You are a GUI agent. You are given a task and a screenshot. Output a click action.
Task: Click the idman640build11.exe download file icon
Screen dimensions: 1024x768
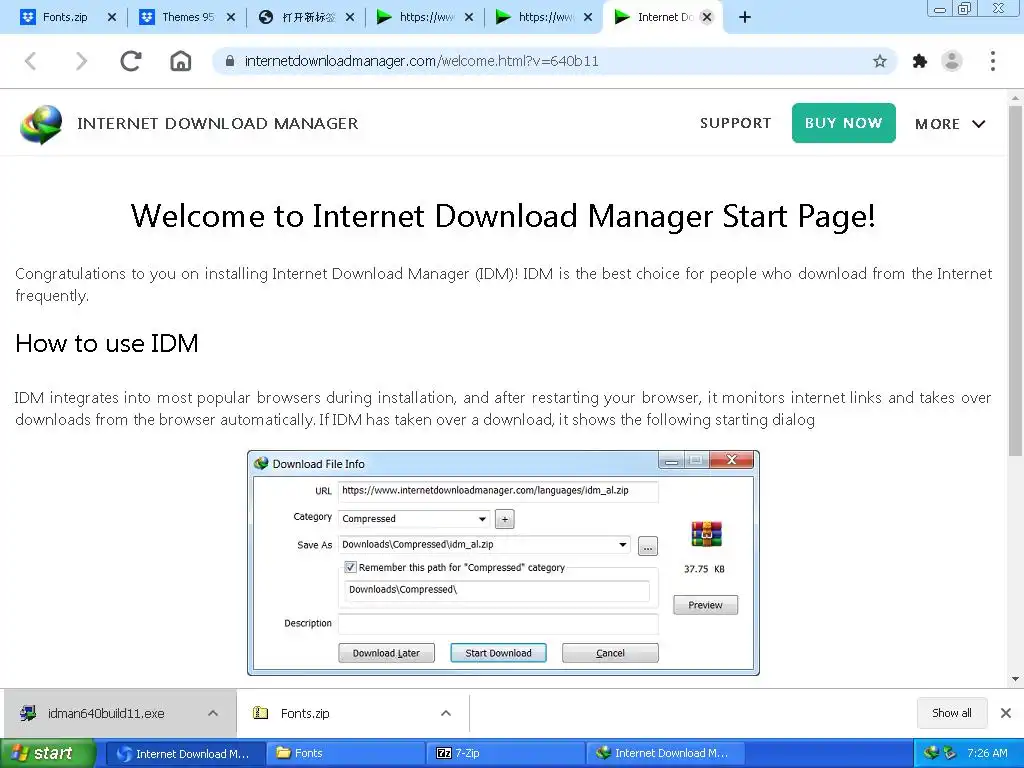pos(28,713)
